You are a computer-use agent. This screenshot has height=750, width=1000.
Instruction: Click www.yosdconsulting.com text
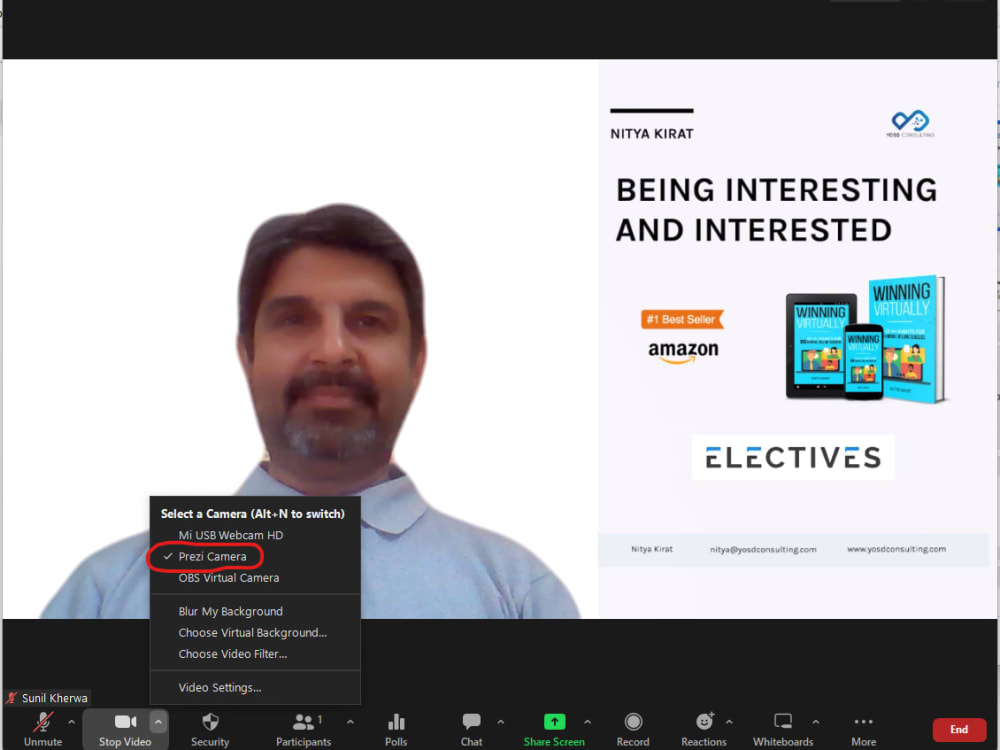pyautogui.click(x=896, y=549)
